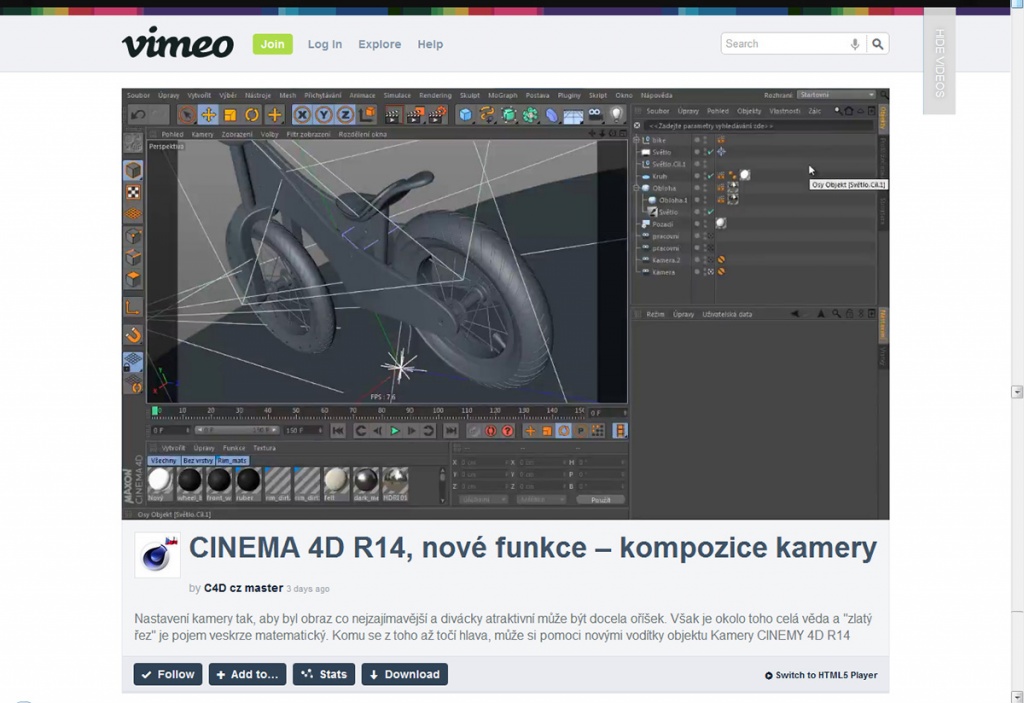Toggle visibility dot for Kamera.2
This screenshot has height=703, width=1024.
click(x=697, y=260)
